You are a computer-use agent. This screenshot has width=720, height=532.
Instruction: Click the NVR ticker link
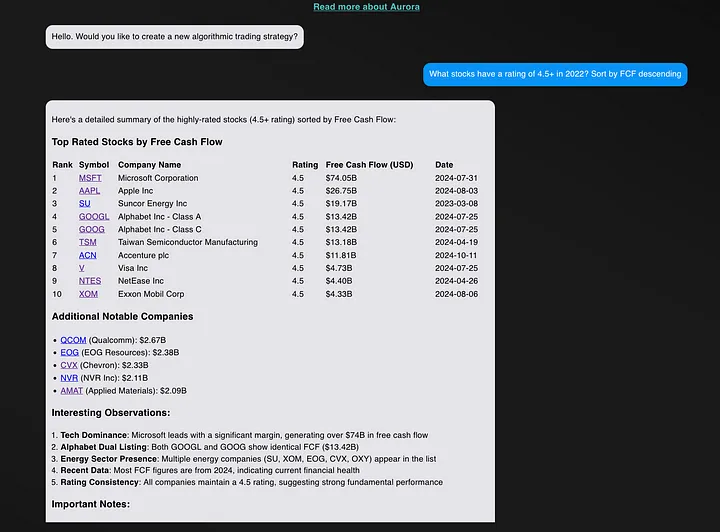[69, 378]
